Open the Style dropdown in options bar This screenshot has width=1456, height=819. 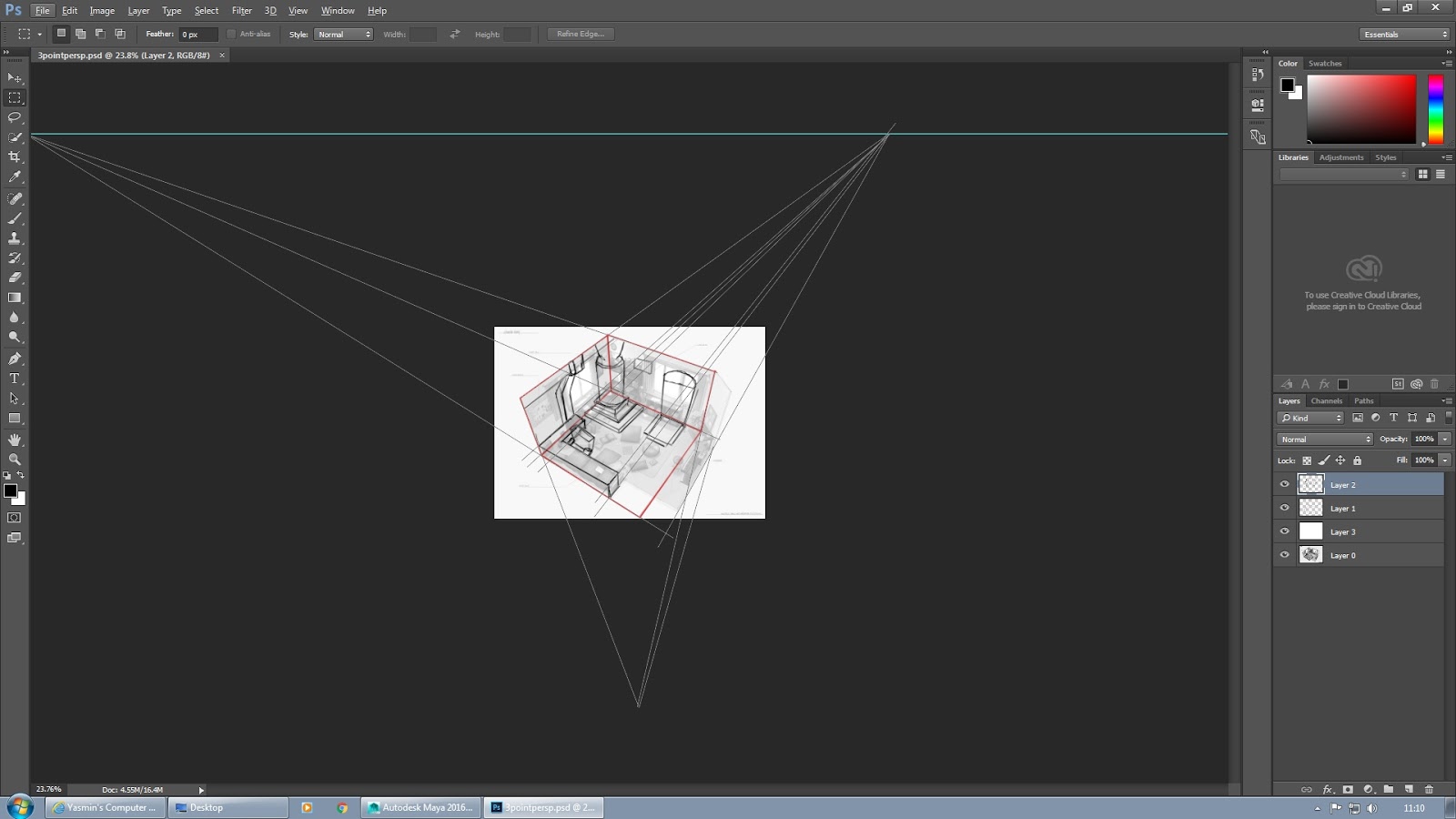344,33
